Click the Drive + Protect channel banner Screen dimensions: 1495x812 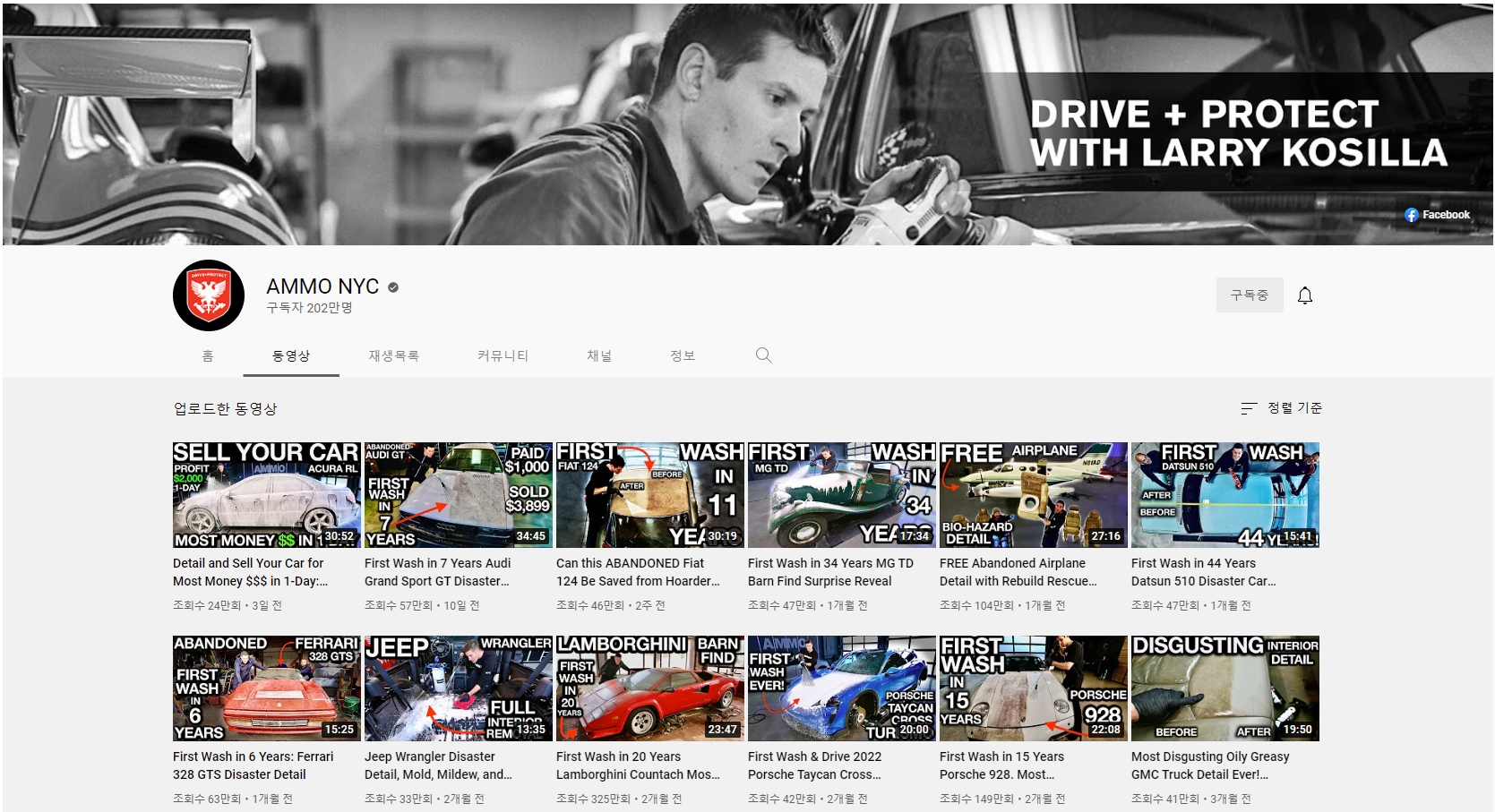point(747,124)
